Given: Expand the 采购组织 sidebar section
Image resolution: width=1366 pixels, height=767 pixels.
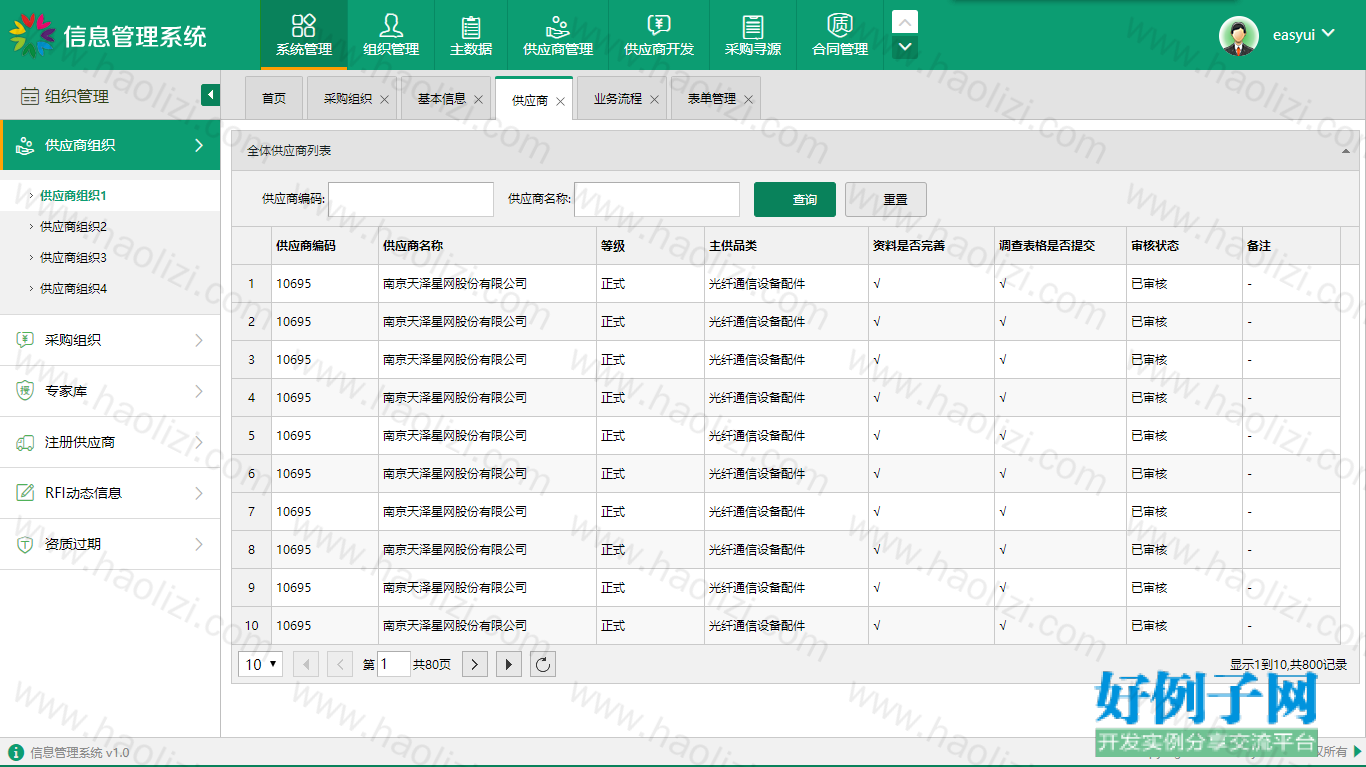Looking at the screenshot, I should pyautogui.click(x=110, y=340).
